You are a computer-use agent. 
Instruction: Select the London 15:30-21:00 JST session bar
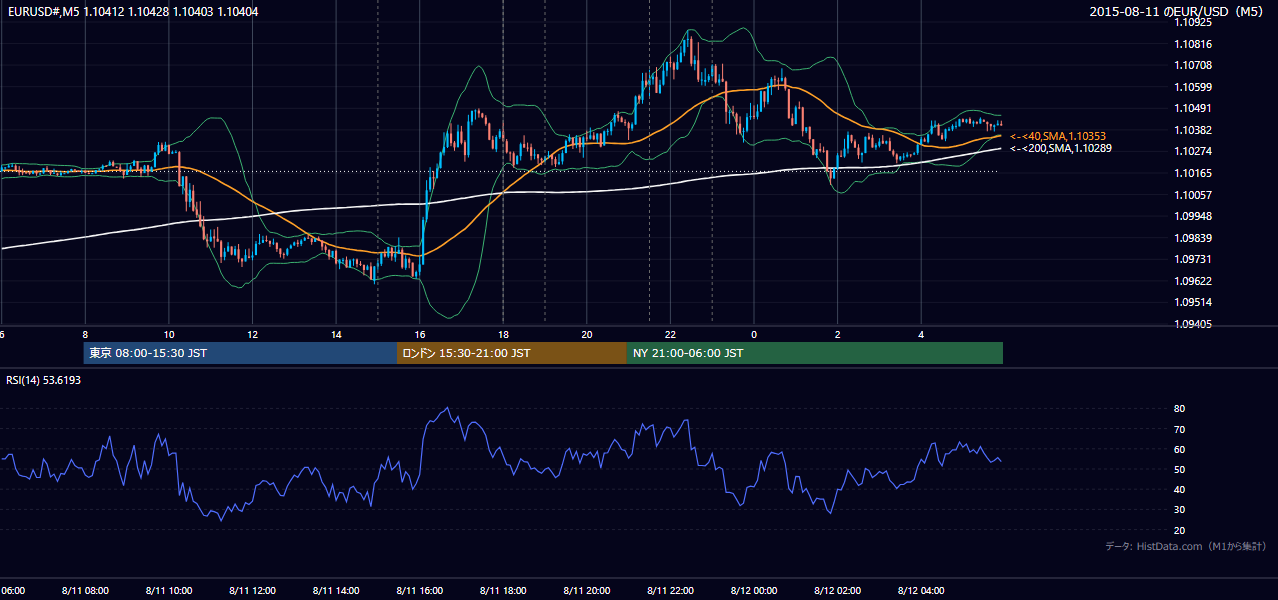tap(512, 353)
